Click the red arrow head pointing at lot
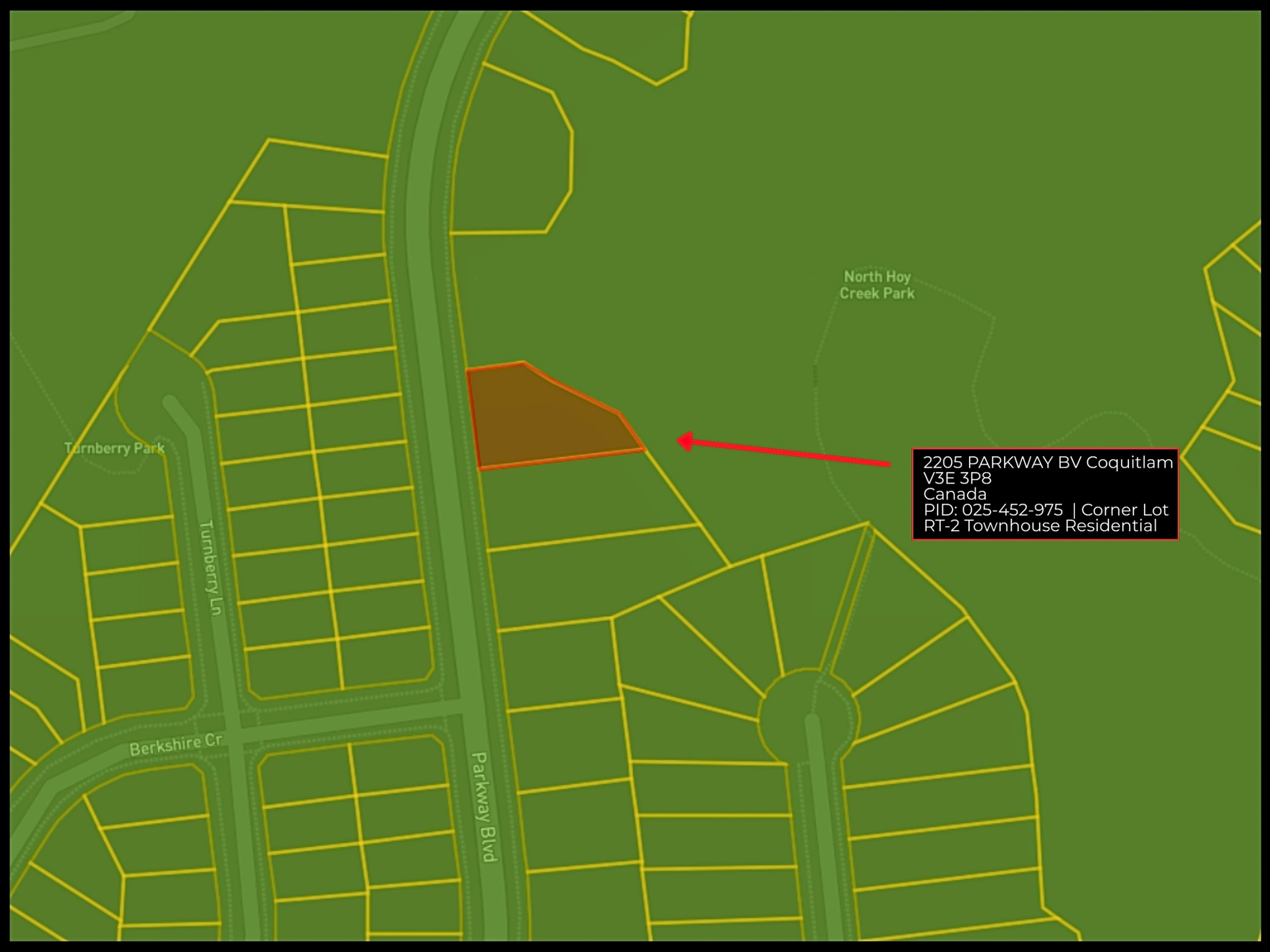Screen dimensions: 1270x952 (685, 441)
